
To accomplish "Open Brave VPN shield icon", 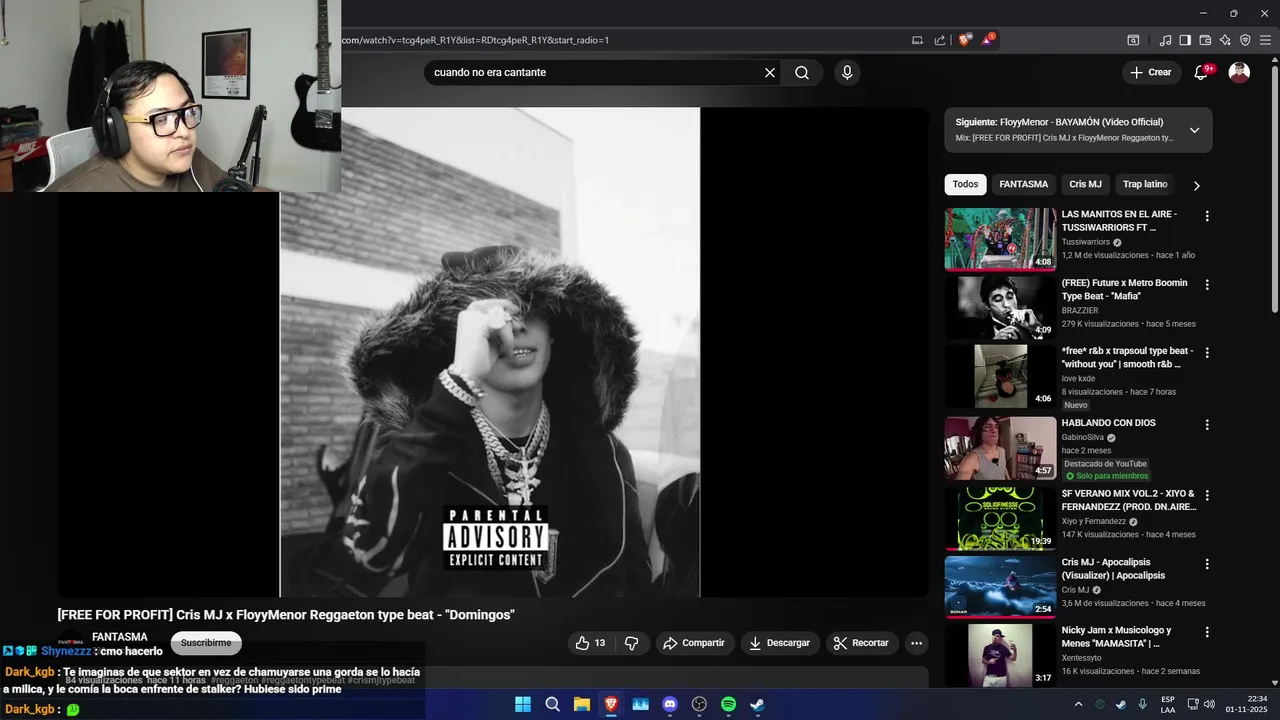I will pos(1245,40).
